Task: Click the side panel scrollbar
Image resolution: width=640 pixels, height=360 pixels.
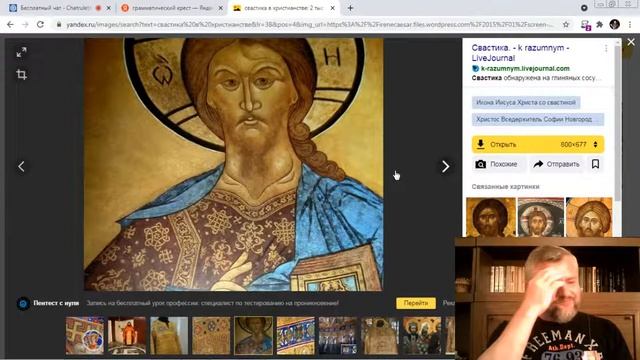Action: point(618,122)
